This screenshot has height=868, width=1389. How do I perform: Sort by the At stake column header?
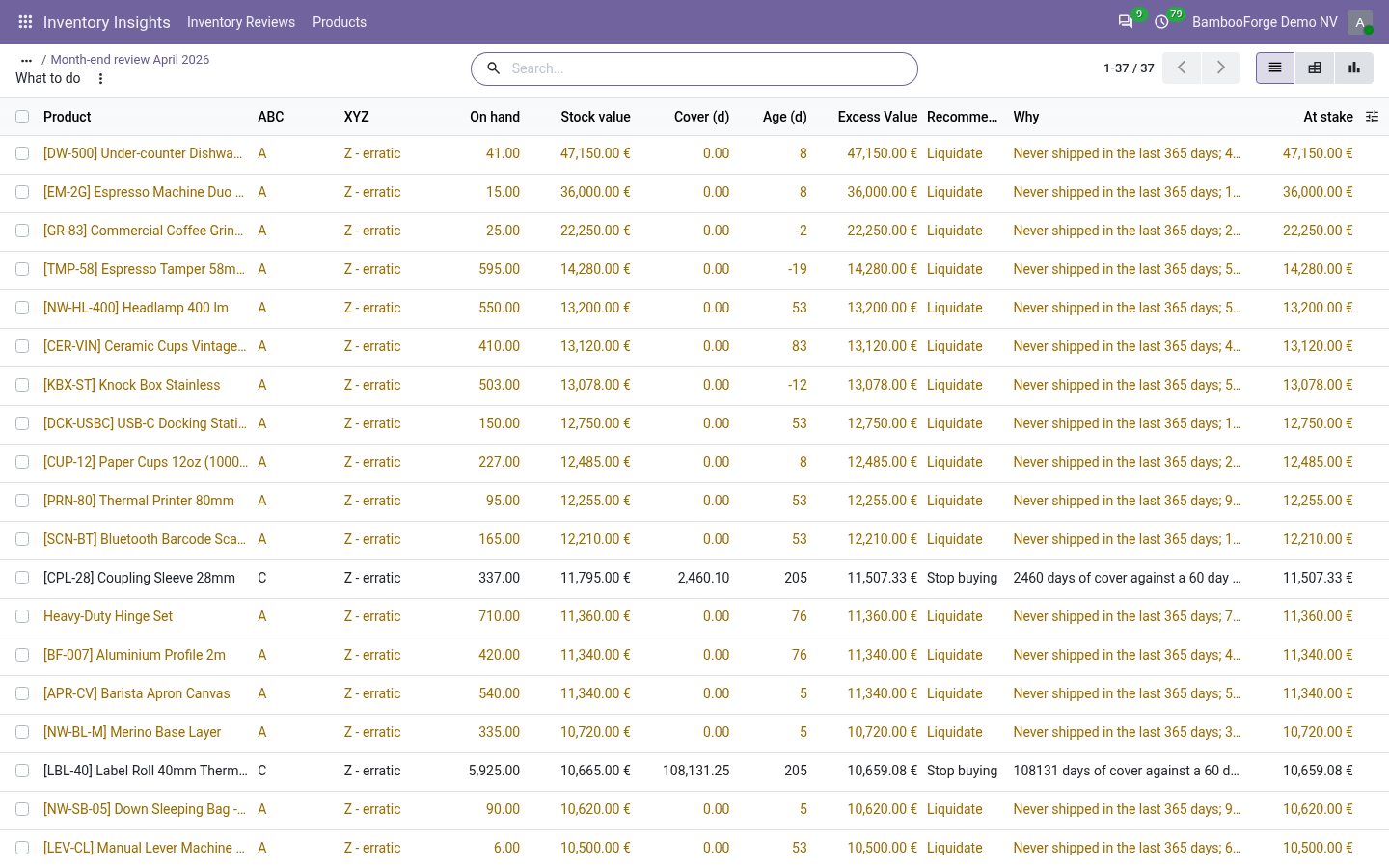(x=1328, y=117)
